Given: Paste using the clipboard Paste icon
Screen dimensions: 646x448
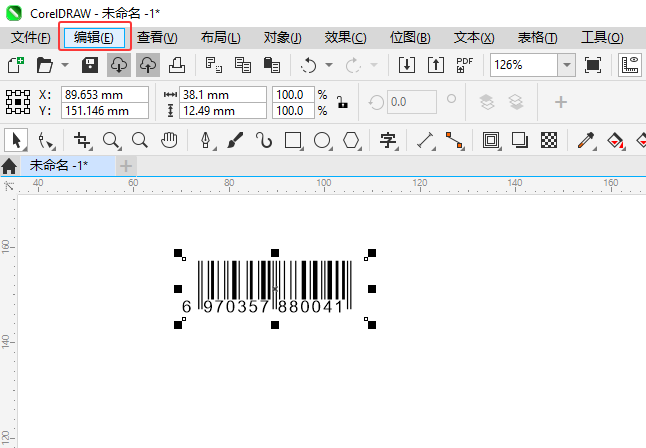Looking at the screenshot, I should coord(272,65).
